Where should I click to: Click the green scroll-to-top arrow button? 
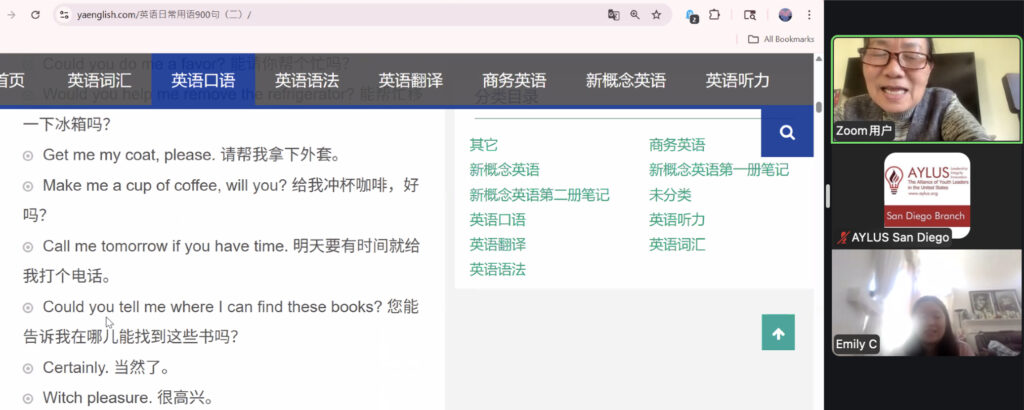pyautogui.click(x=778, y=333)
